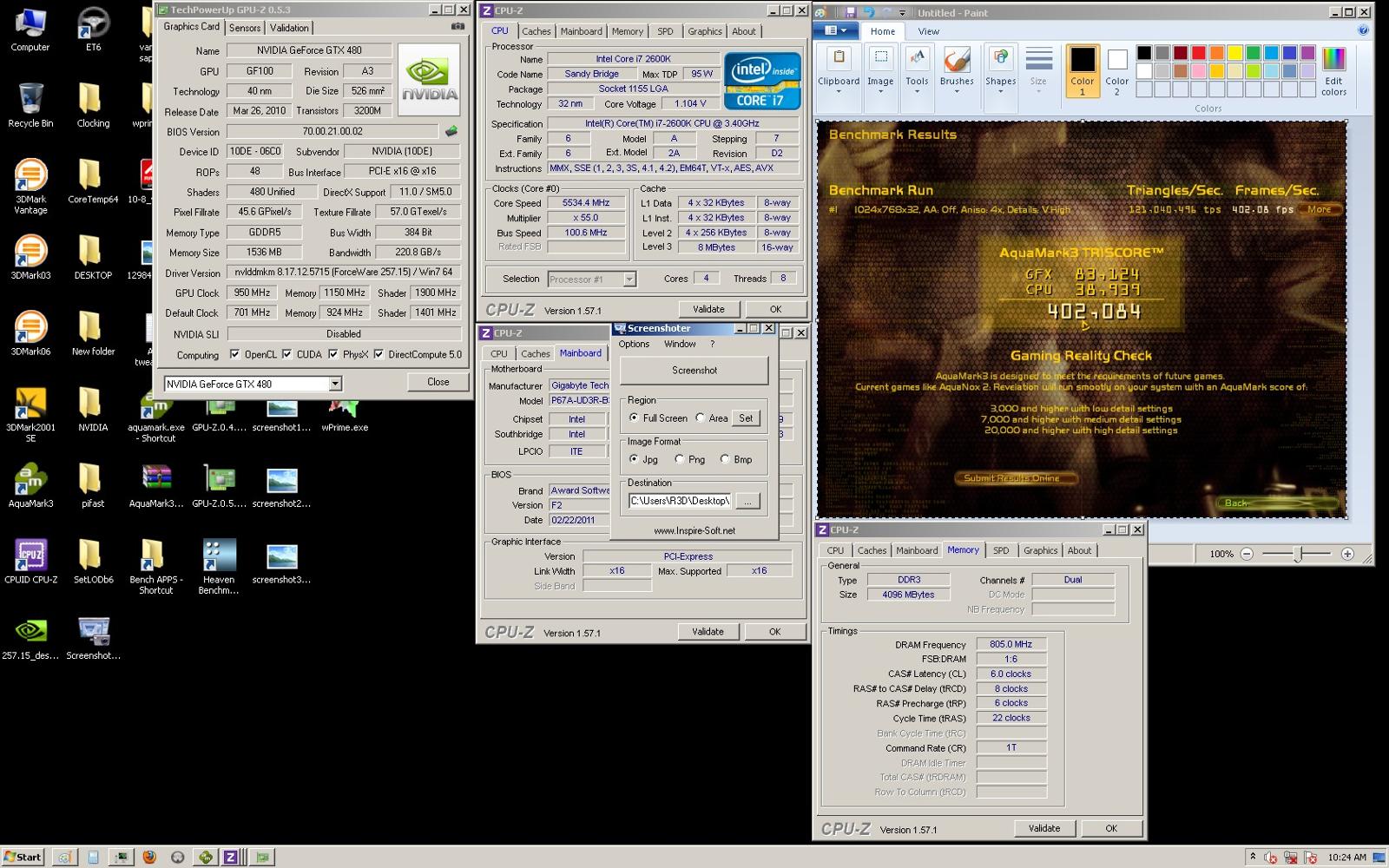Click the Undo icon in Paint title bar
Image resolution: width=1389 pixels, height=868 pixels.
pyautogui.click(x=868, y=12)
